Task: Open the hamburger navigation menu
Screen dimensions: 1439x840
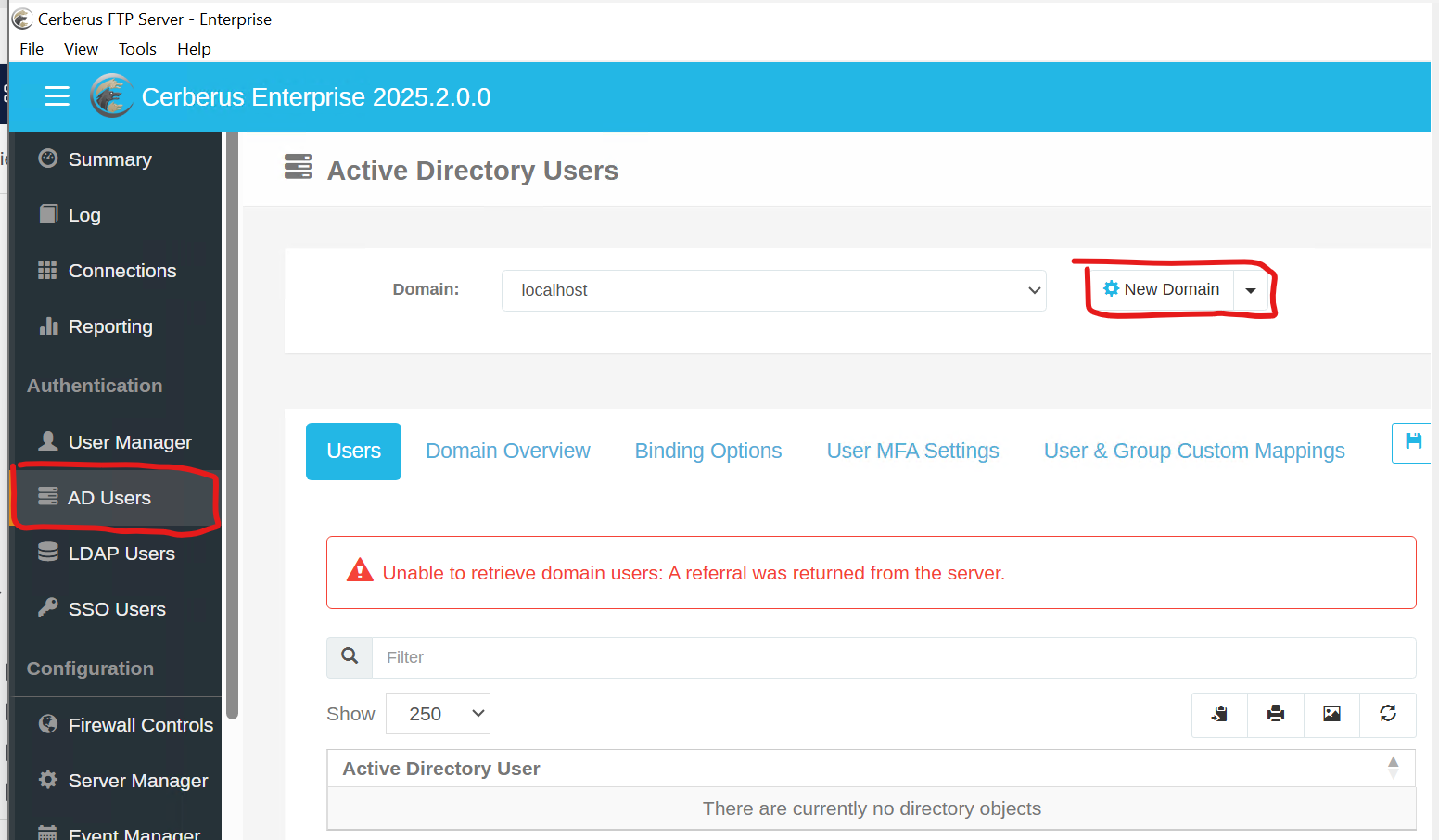Action: (57, 96)
